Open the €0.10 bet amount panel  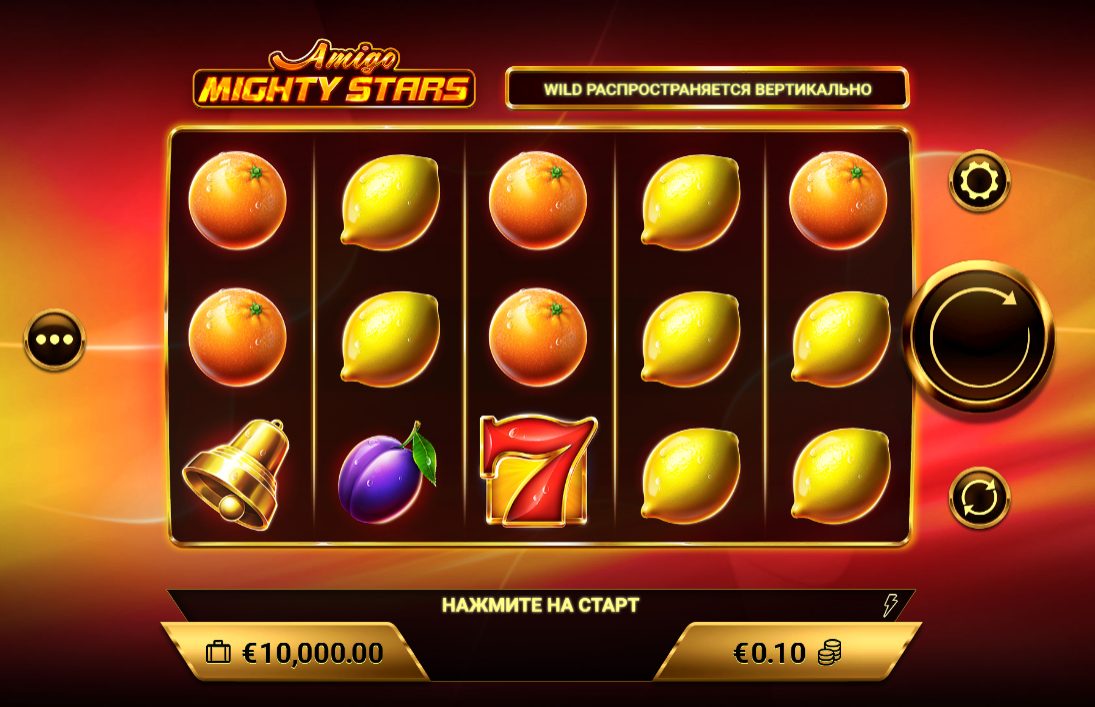788,653
